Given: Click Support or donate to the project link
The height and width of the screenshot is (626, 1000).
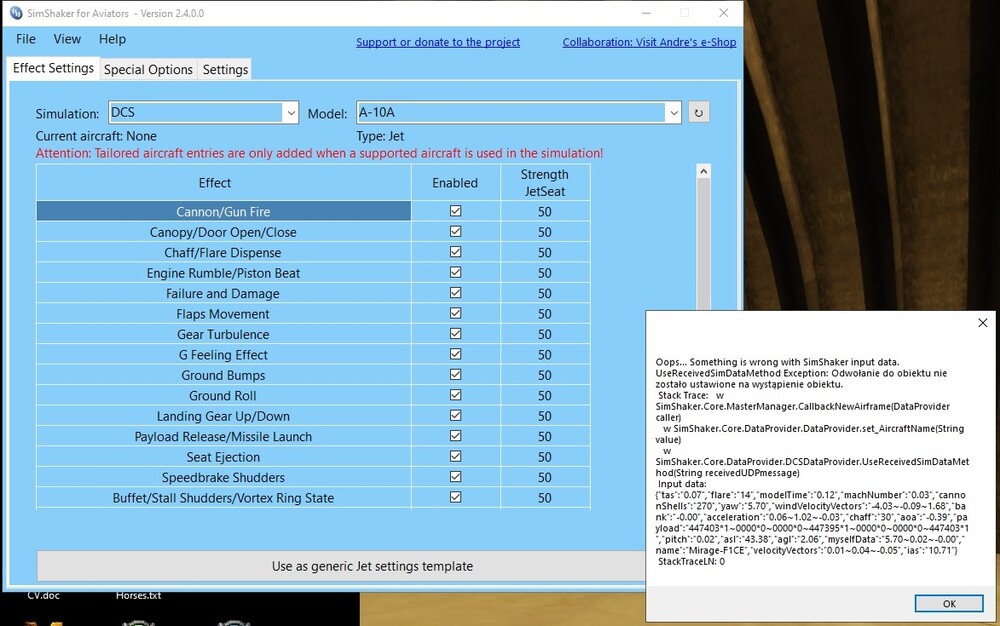Looking at the screenshot, I should pos(438,42).
